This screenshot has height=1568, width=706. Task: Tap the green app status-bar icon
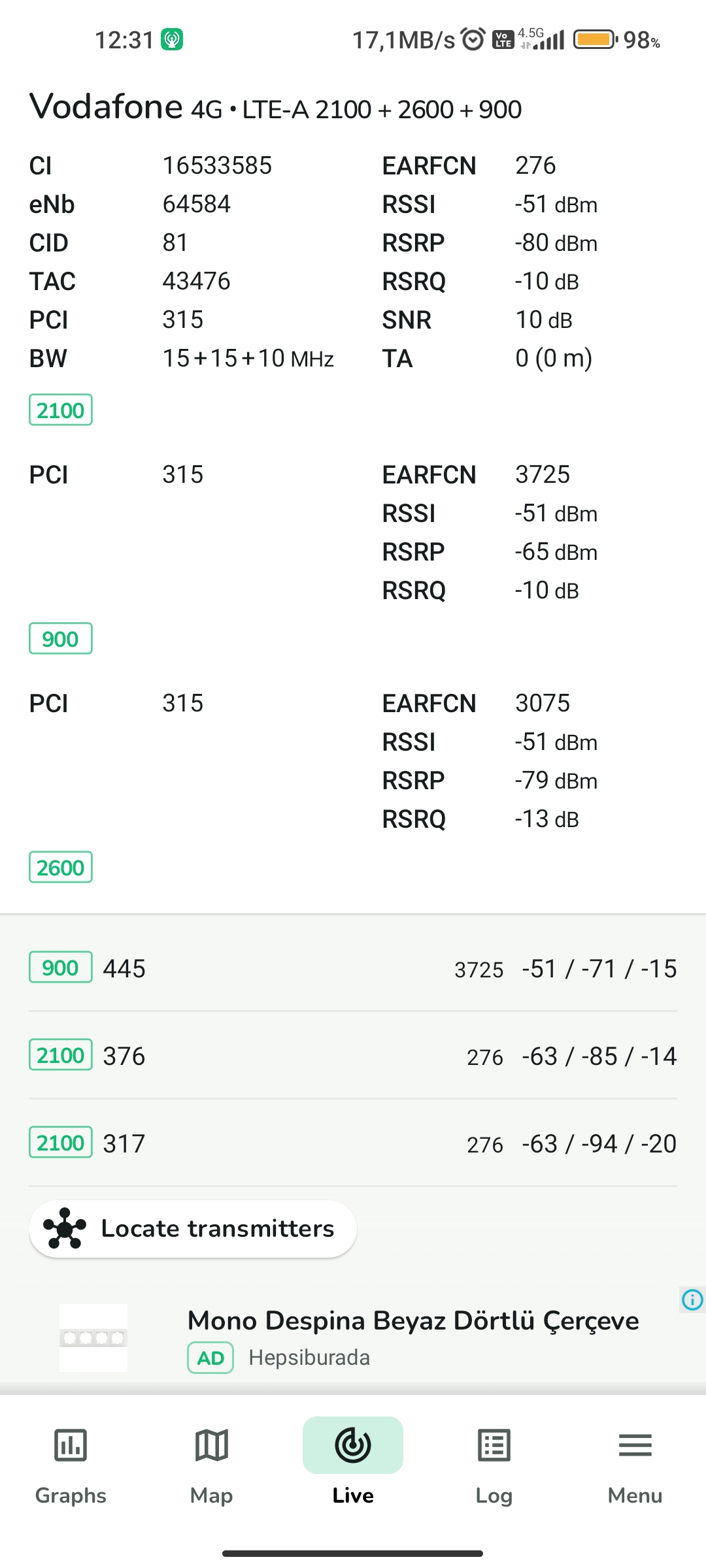[x=172, y=39]
